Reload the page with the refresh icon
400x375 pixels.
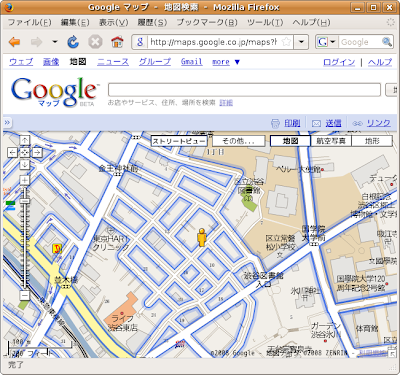tap(73, 42)
